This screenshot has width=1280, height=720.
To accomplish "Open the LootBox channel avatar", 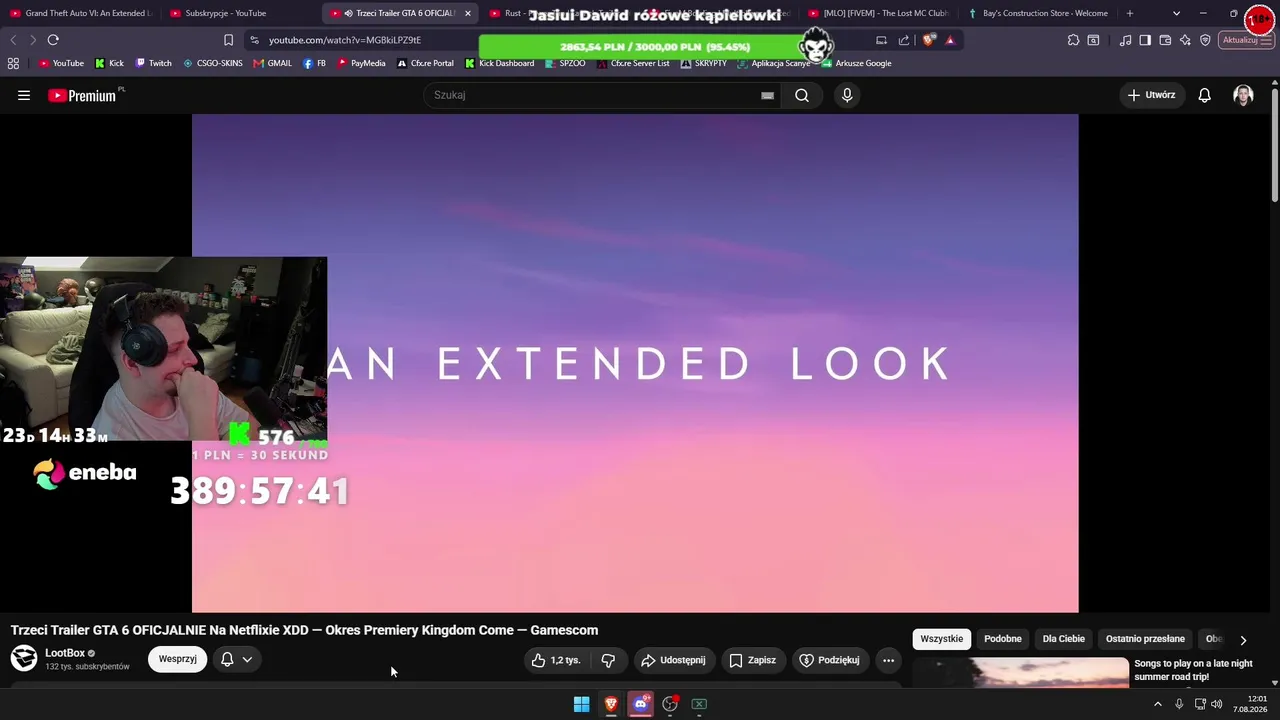I will click(x=24, y=658).
